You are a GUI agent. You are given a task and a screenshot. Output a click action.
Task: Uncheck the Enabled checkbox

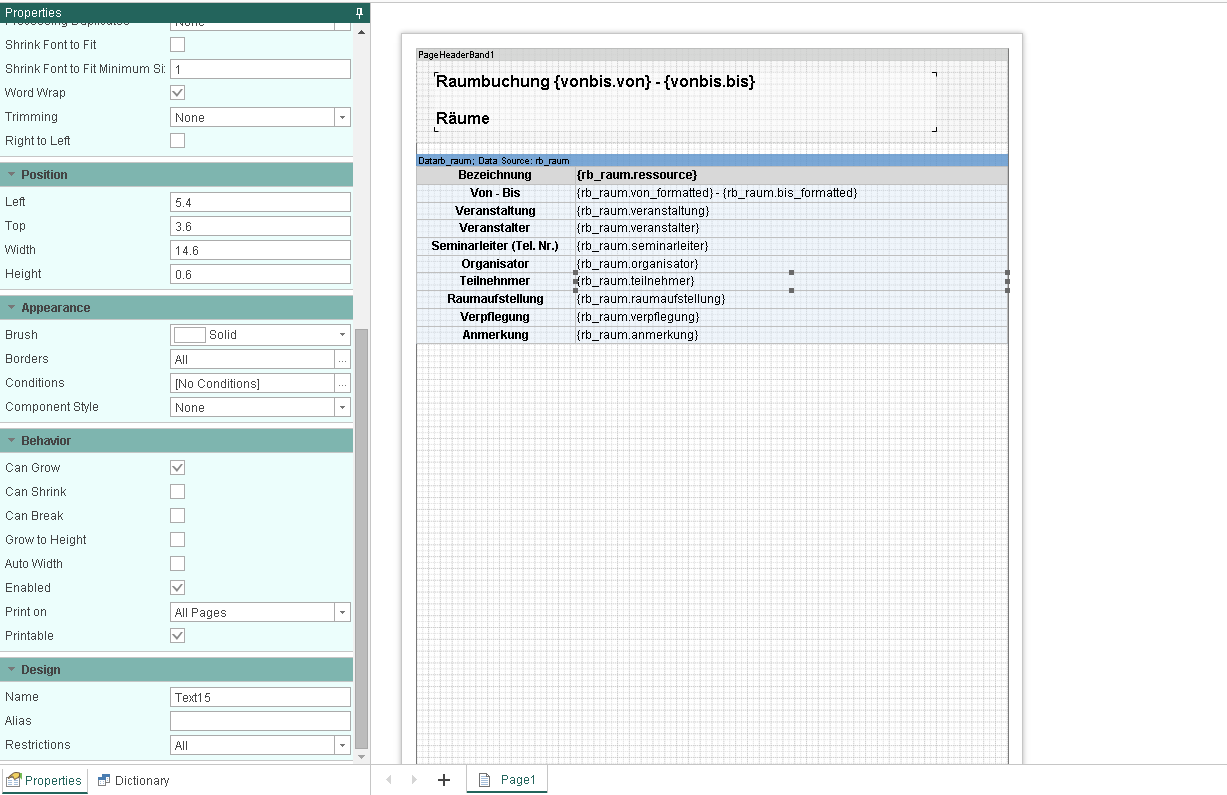(x=178, y=588)
